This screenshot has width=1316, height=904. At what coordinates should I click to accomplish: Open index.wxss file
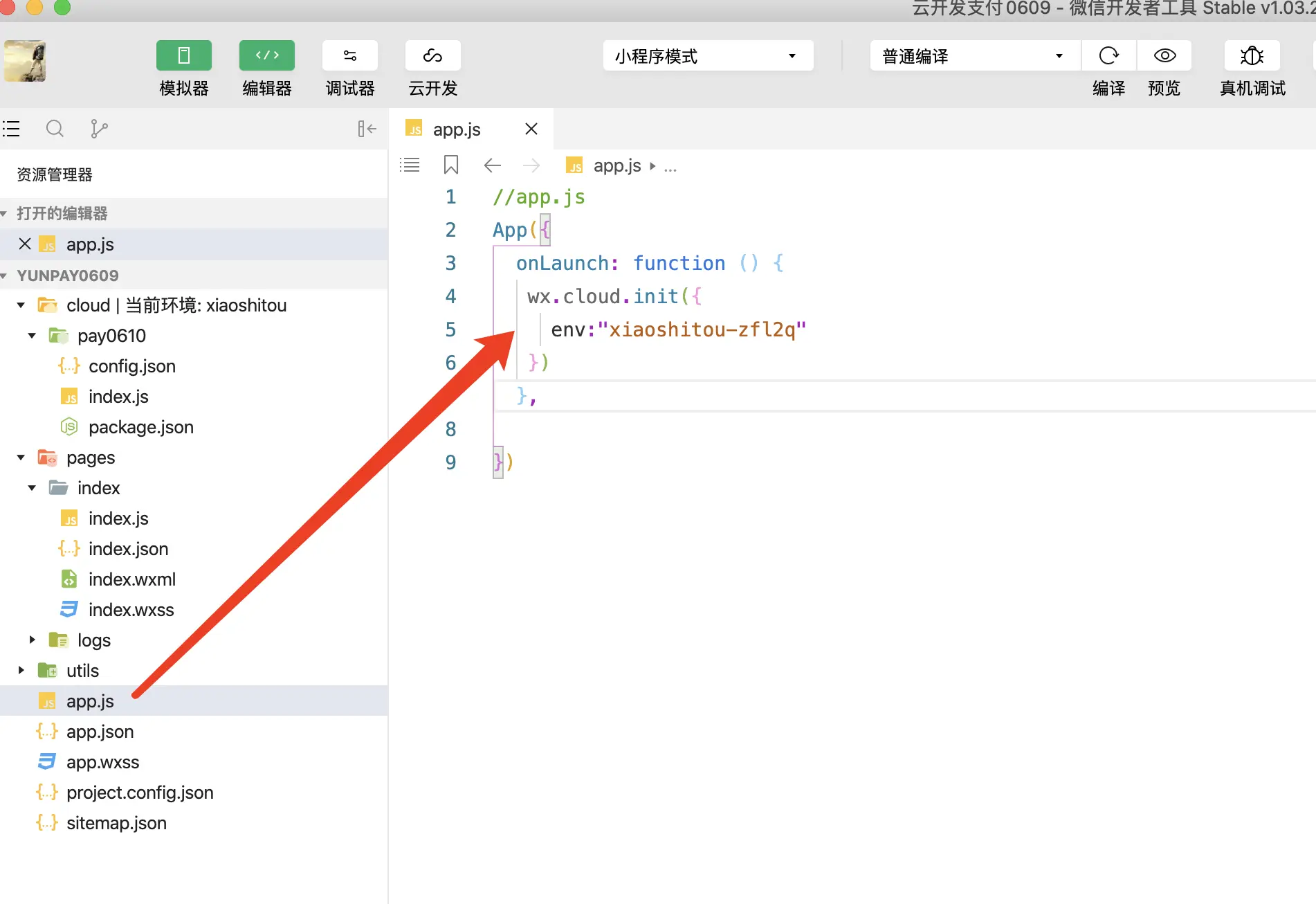[x=194, y=610]
